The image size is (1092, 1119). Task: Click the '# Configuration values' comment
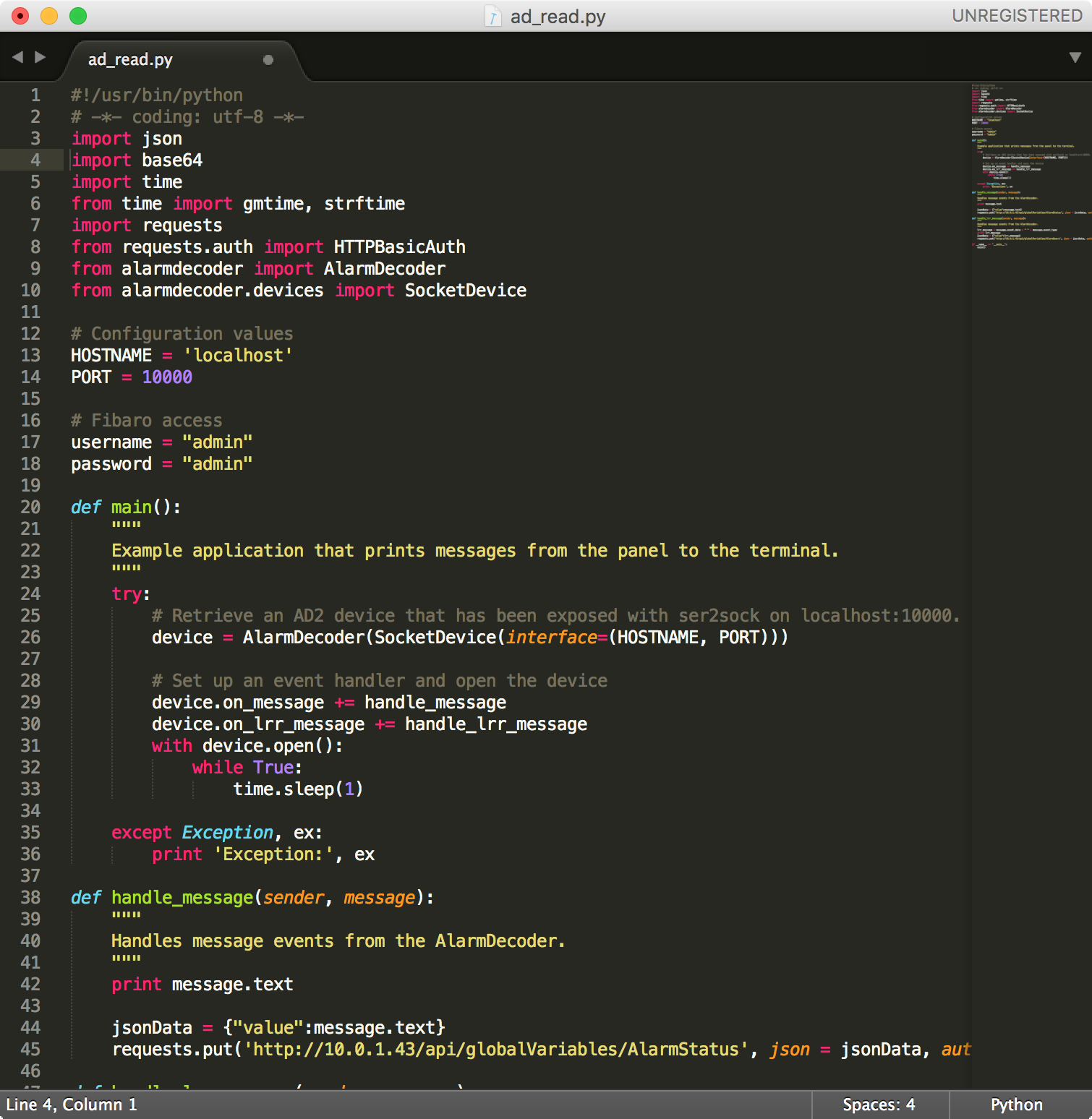click(182, 334)
